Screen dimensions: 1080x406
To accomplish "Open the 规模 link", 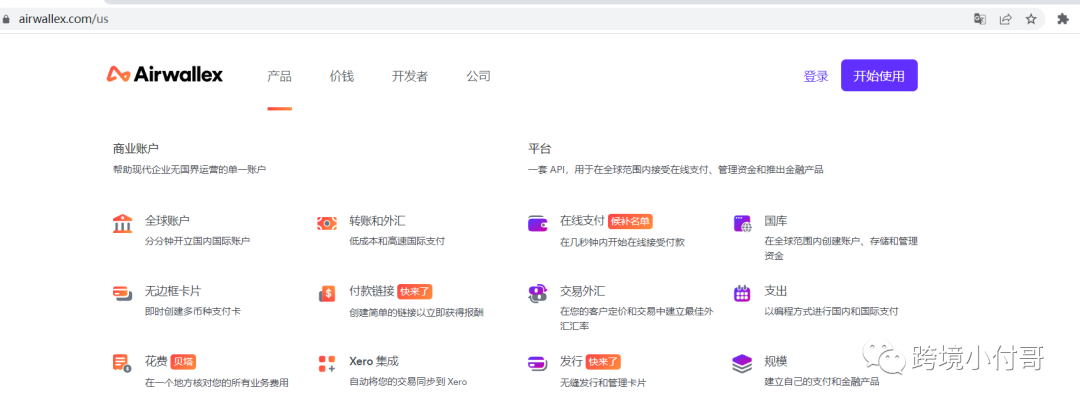I will (x=776, y=361).
